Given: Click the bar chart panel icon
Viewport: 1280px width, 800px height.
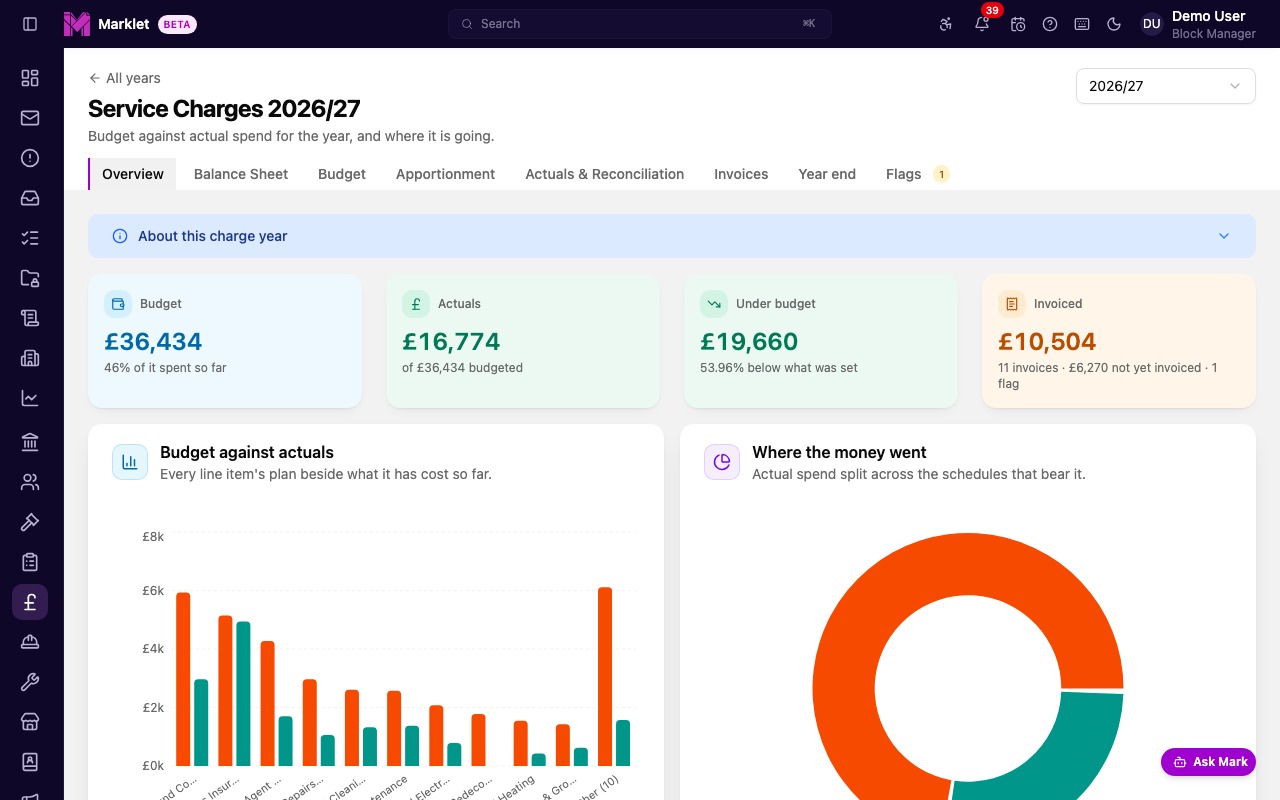Looking at the screenshot, I should click(130, 462).
